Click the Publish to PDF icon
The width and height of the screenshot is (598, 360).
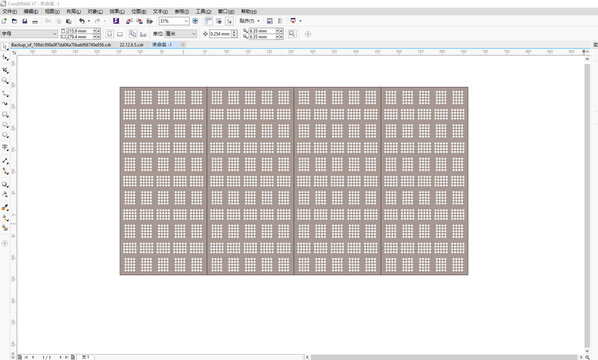150,21
